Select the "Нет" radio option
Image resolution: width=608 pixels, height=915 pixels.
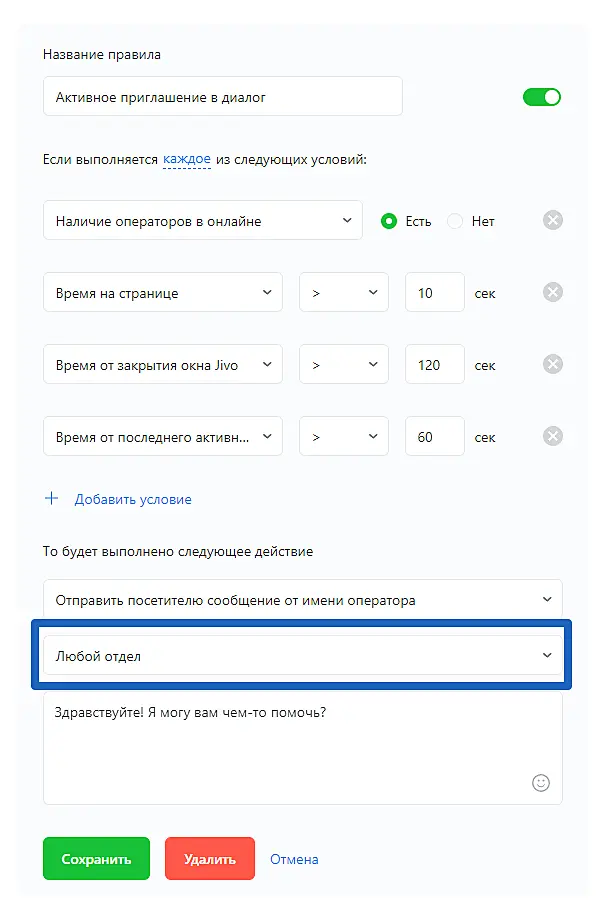click(455, 221)
